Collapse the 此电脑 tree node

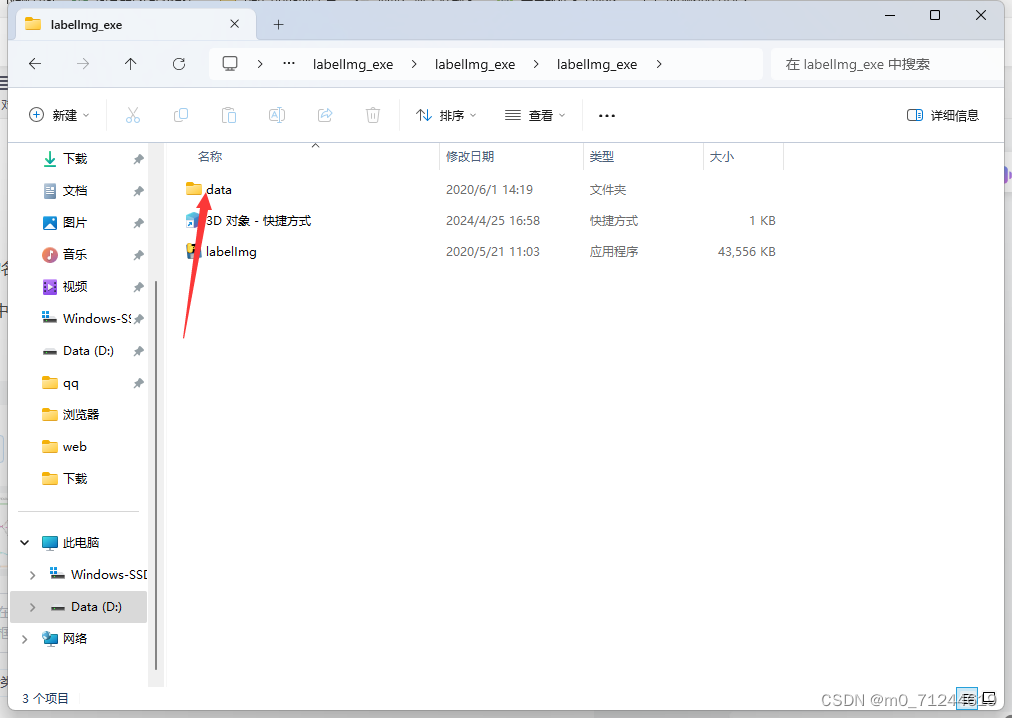25,542
